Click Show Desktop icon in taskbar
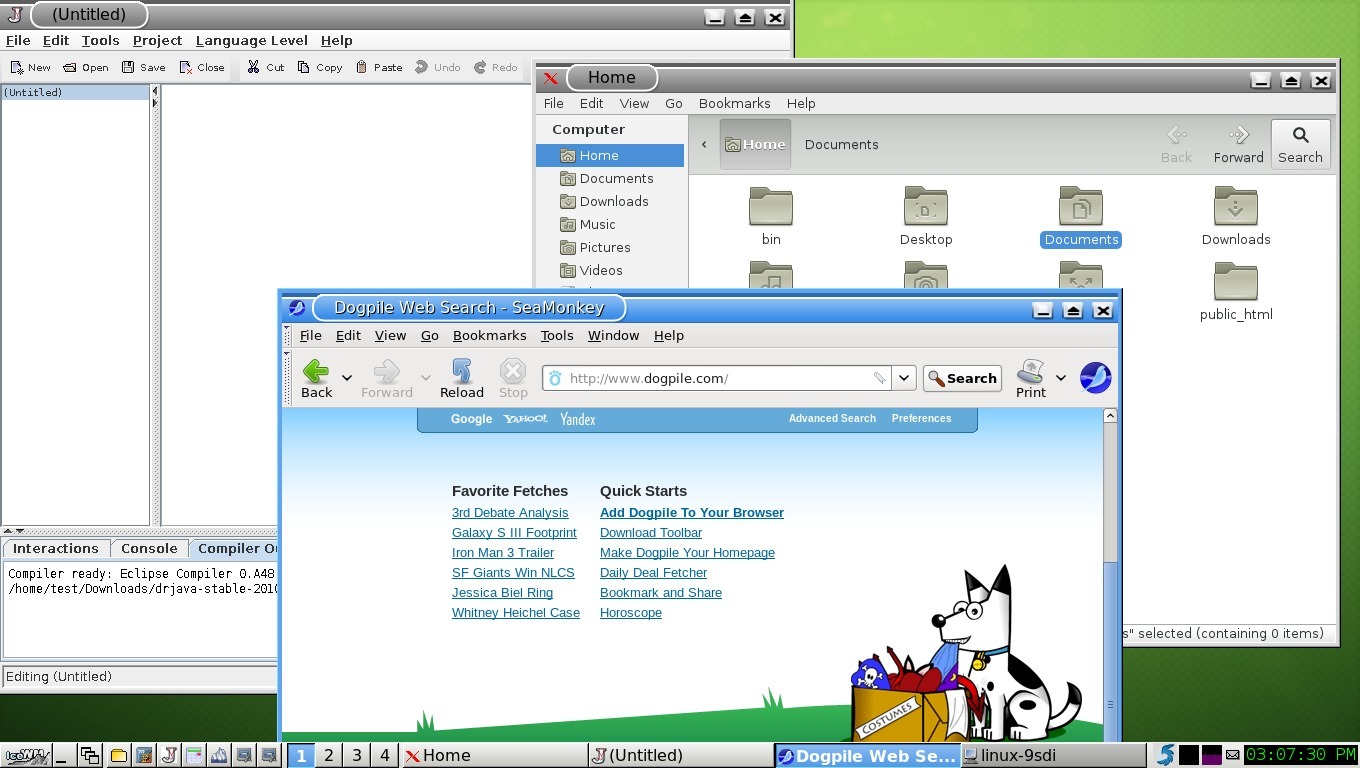The image size is (1360, 768). [x=65, y=755]
